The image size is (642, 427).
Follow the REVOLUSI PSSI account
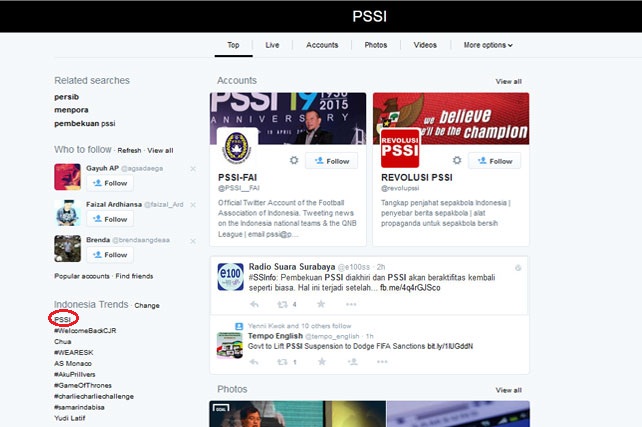click(x=495, y=161)
